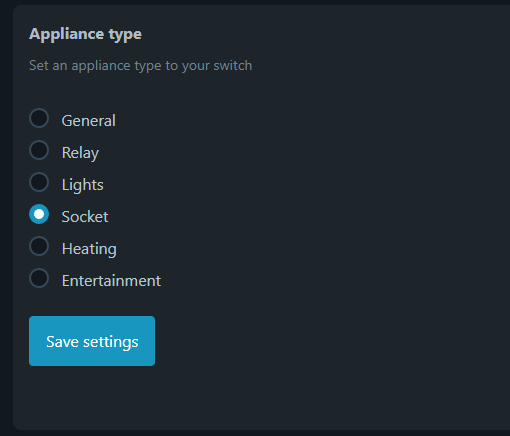Pick the Lights radio option
Image resolution: width=510 pixels, height=436 pixels.
click(39, 182)
